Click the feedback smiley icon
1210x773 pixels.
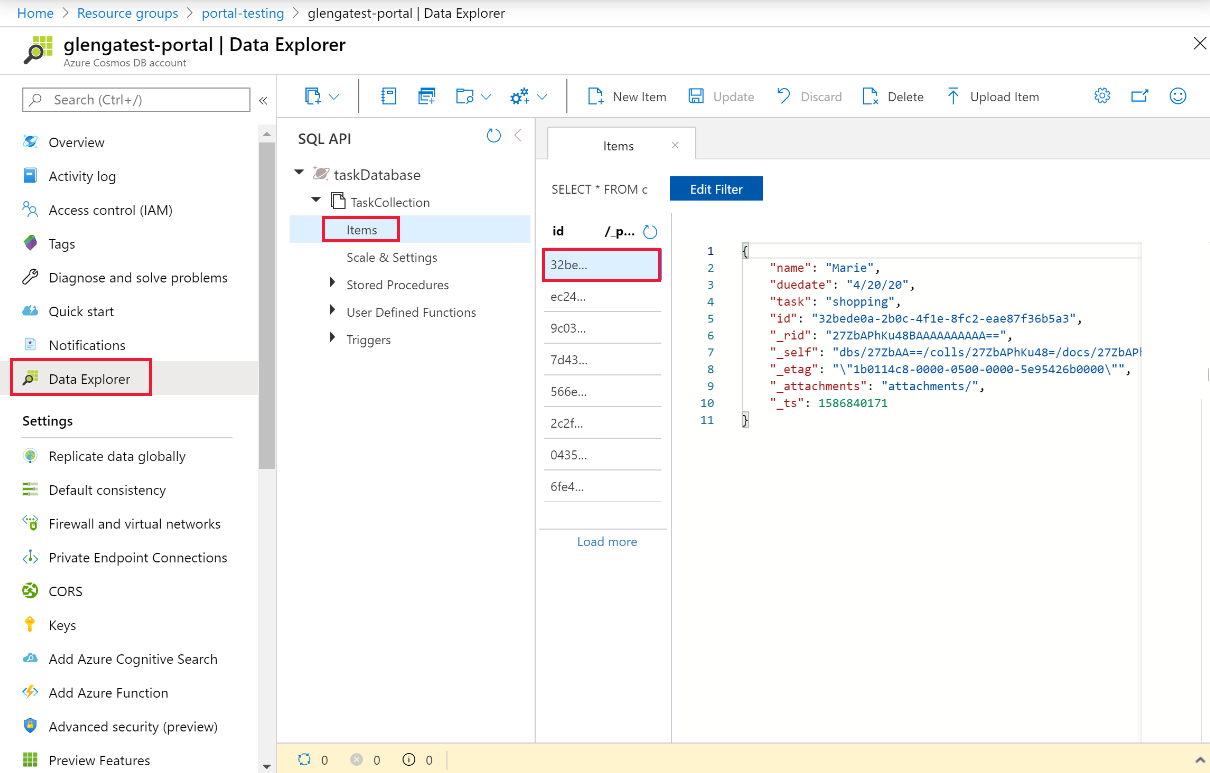[x=1178, y=96]
